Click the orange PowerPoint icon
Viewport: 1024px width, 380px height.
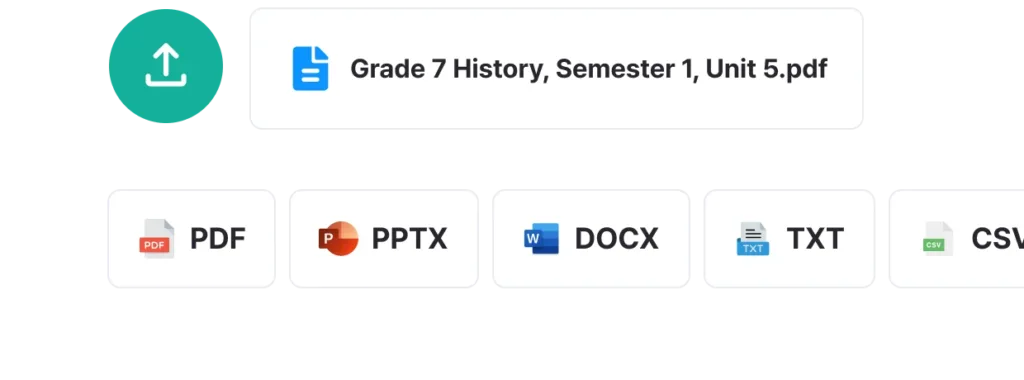(338, 238)
